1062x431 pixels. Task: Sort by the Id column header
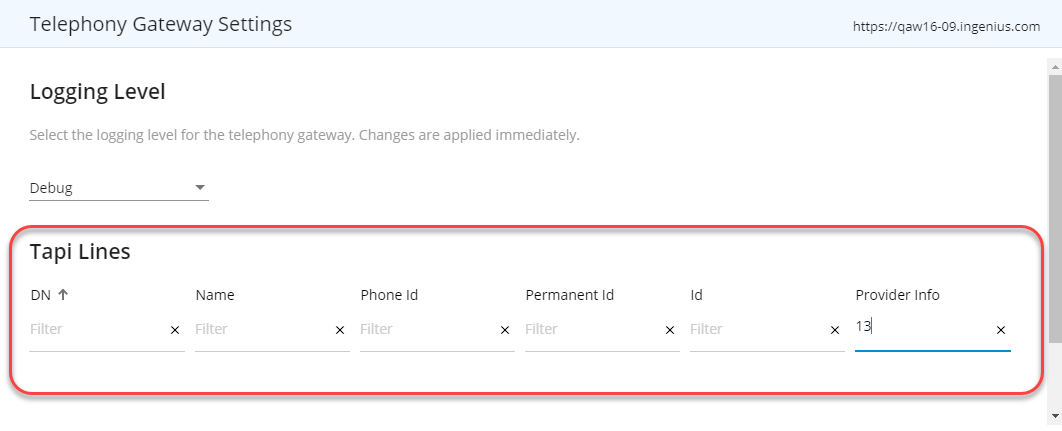click(x=697, y=295)
